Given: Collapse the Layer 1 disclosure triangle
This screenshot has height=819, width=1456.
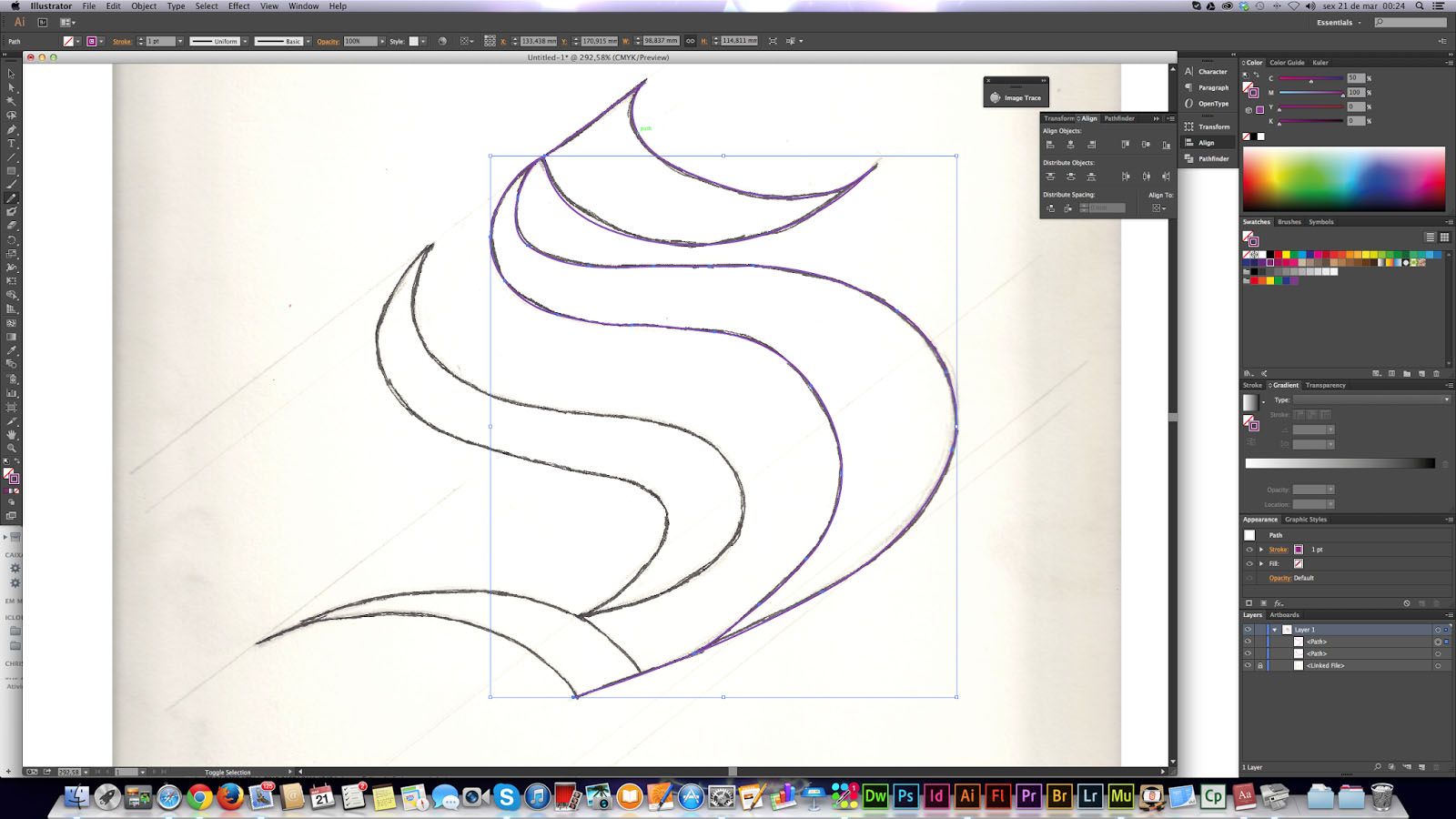Looking at the screenshot, I should tap(1275, 630).
